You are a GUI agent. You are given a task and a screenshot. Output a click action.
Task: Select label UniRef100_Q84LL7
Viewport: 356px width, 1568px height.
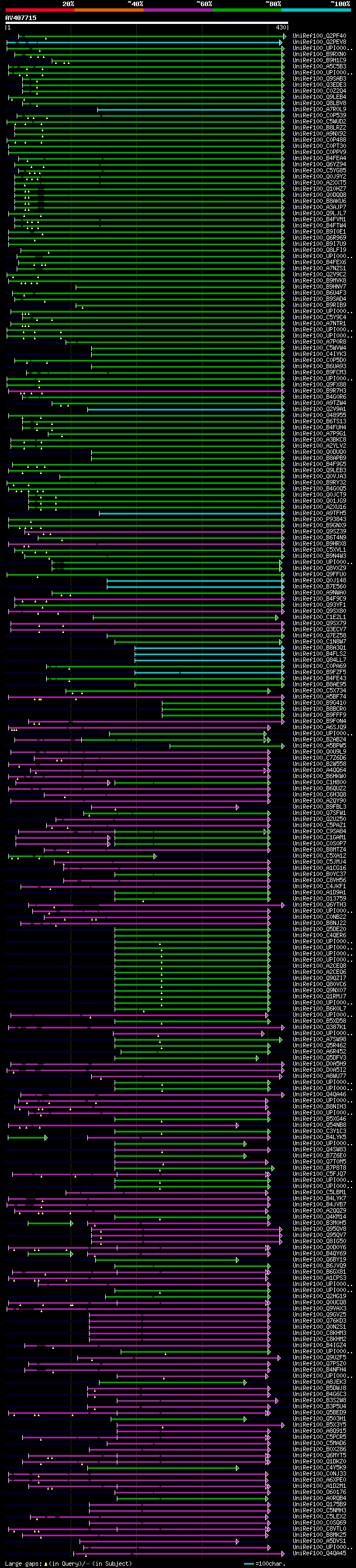click(x=319, y=660)
